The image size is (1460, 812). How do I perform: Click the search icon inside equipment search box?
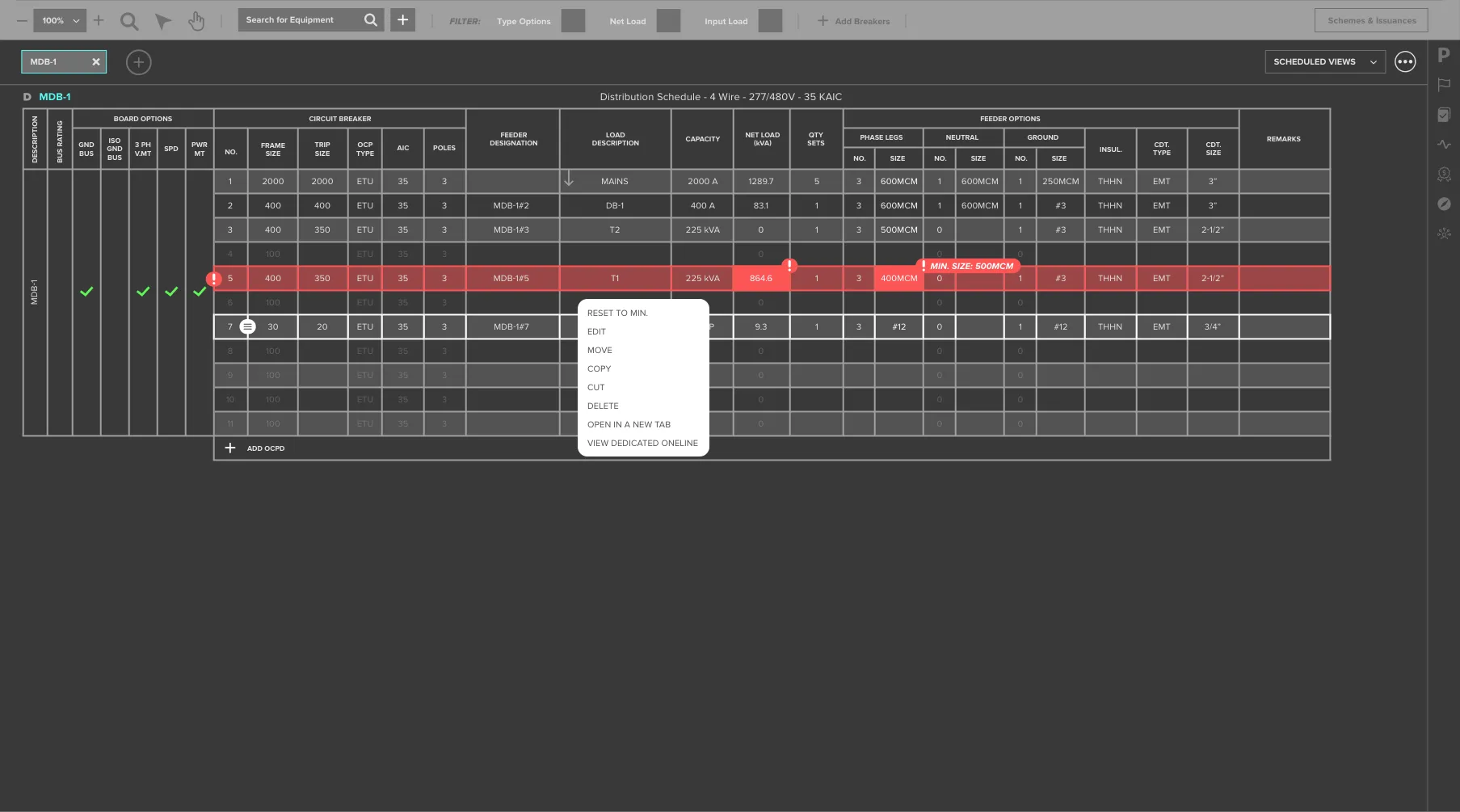(371, 20)
